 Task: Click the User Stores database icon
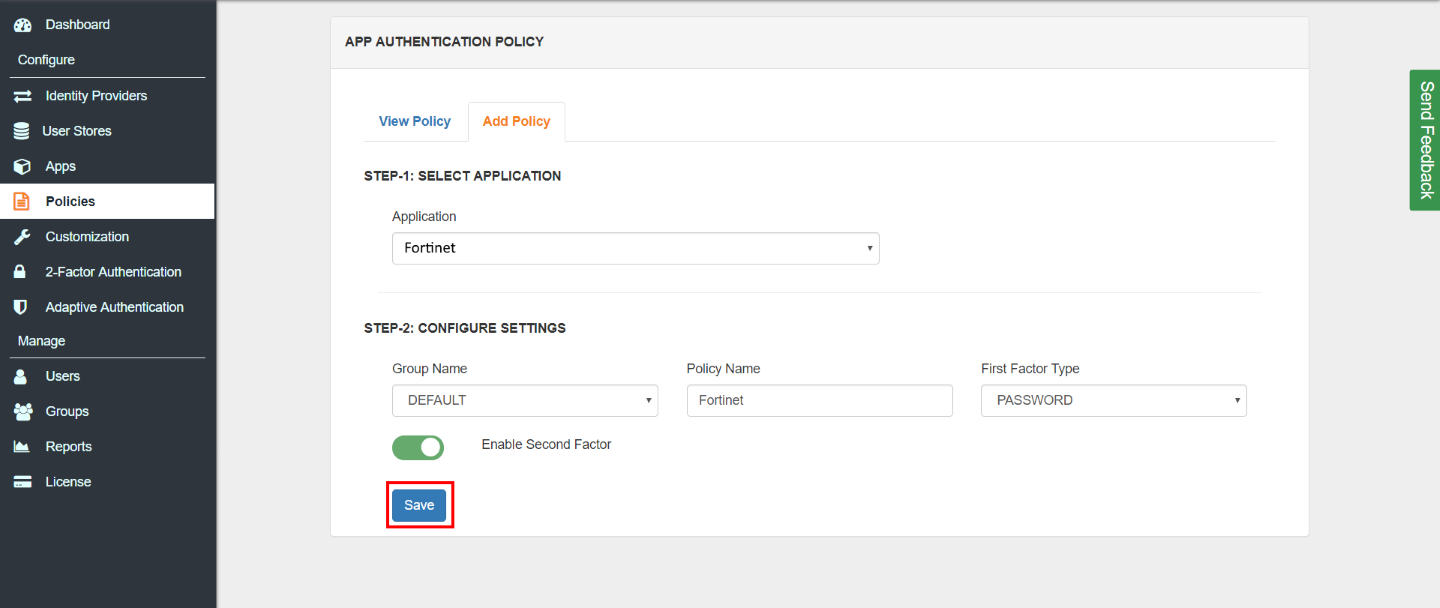point(21,131)
